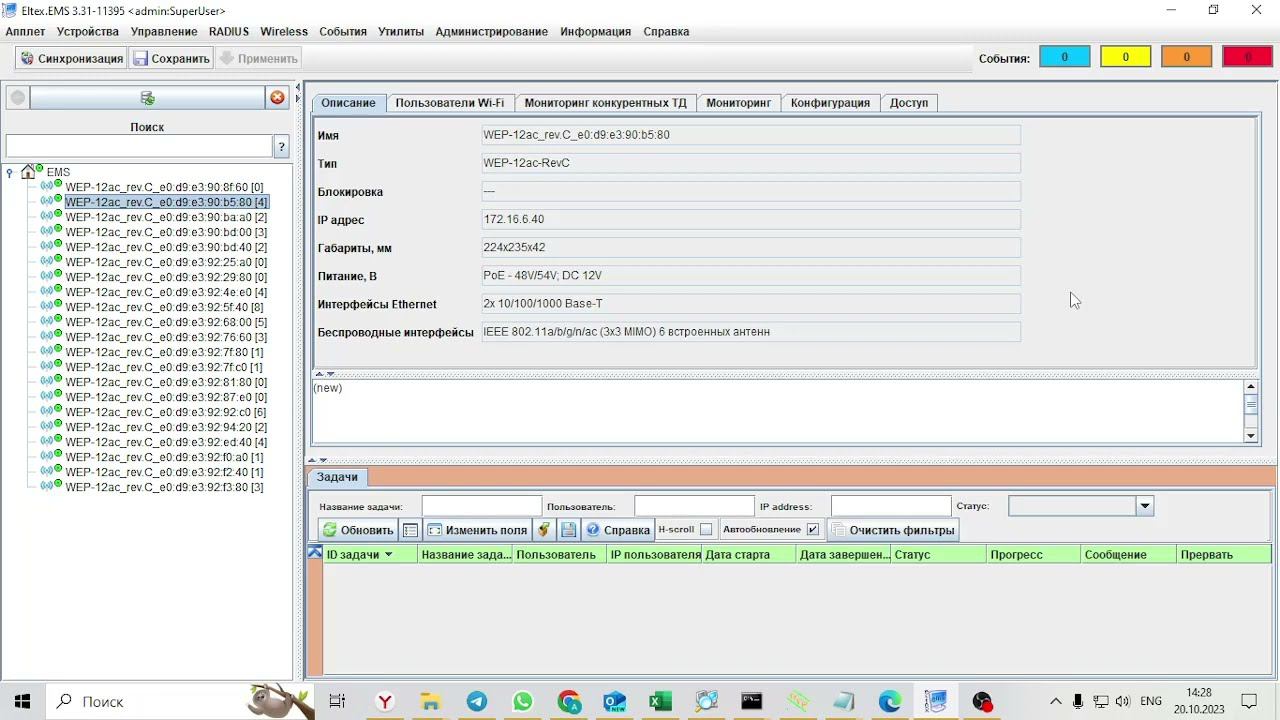
Task: Collapse the EMS tree root node
Action: pyautogui.click(x=10, y=173)
